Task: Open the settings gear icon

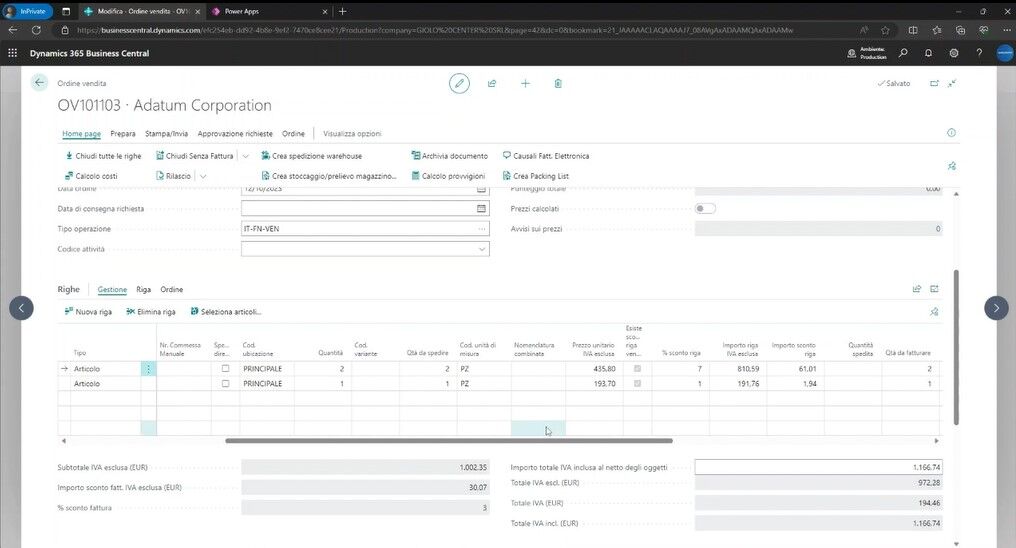Action: [x=953, y=53]
